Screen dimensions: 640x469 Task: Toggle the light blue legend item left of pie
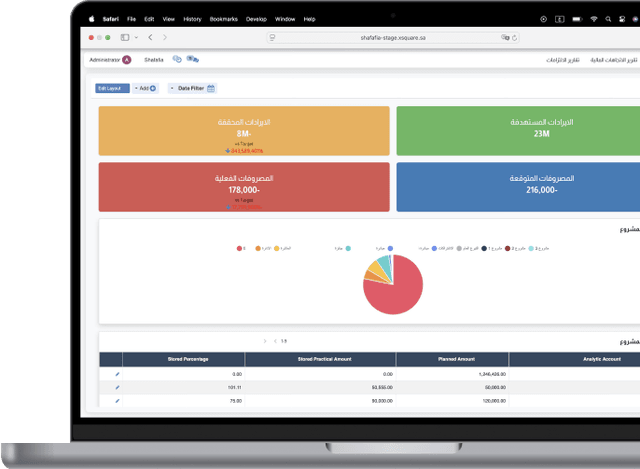tap(347, 247)
